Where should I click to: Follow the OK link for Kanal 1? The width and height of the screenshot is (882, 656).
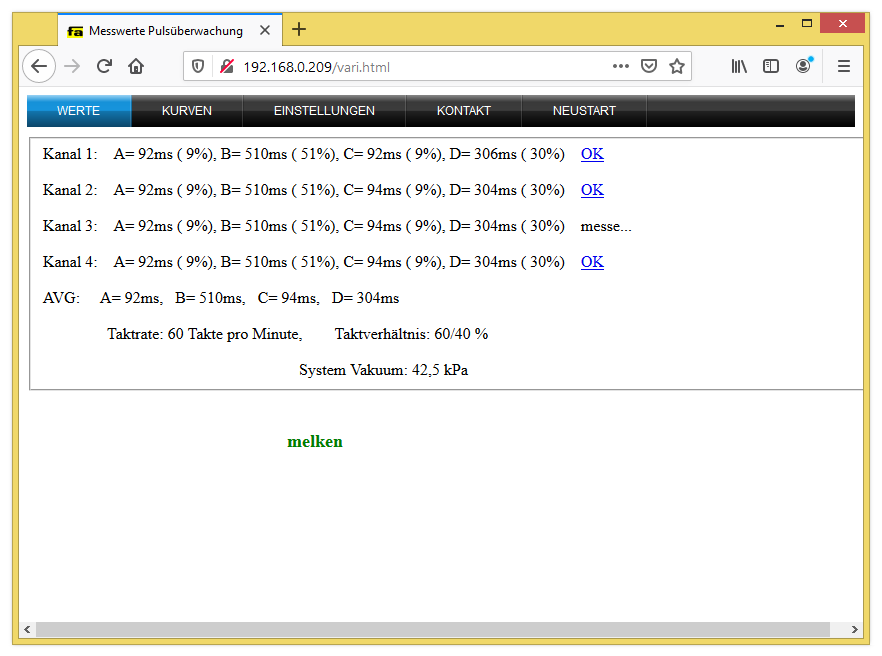click(592, 154)
